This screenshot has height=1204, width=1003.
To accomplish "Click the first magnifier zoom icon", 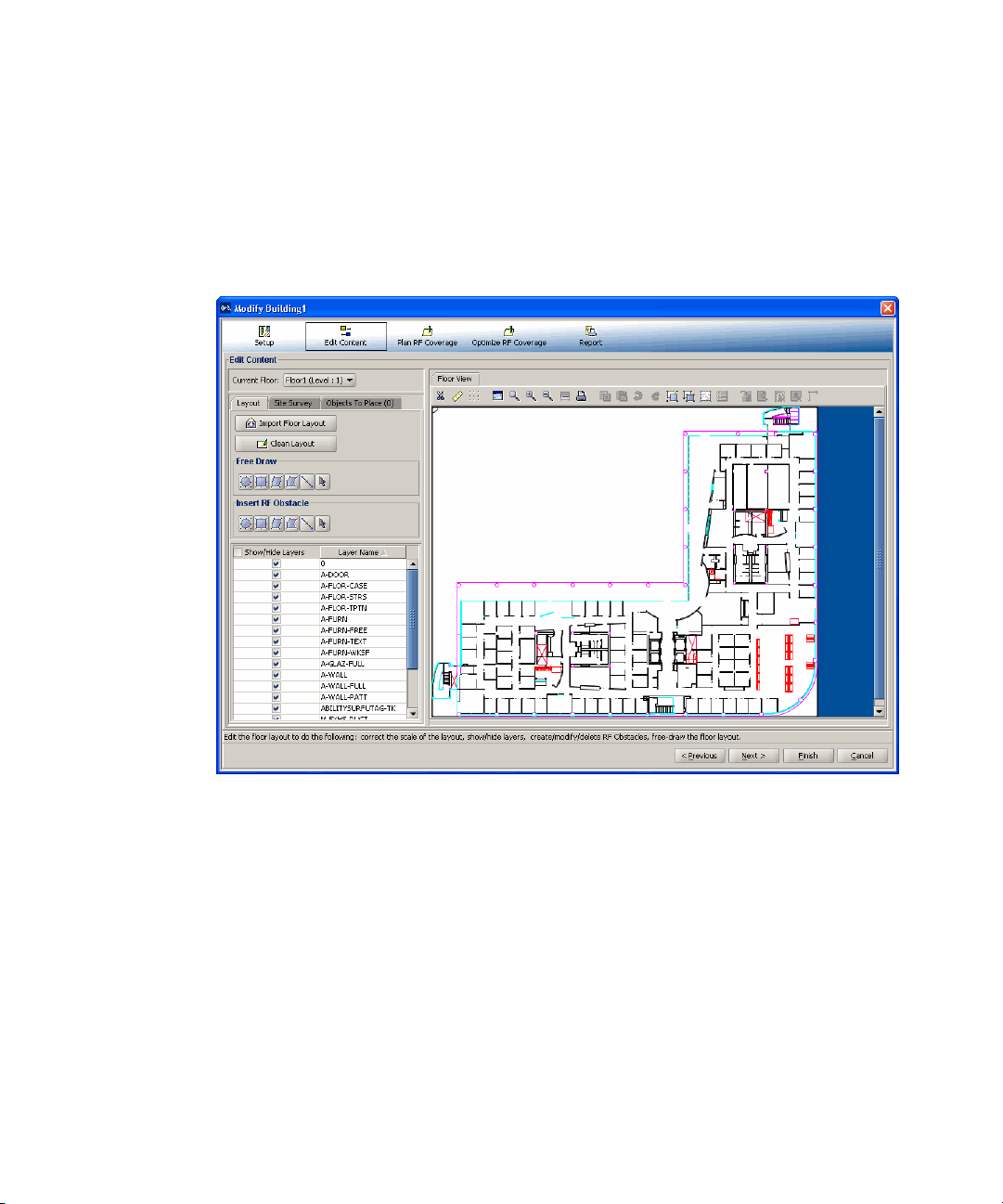I will click(514, 396).
